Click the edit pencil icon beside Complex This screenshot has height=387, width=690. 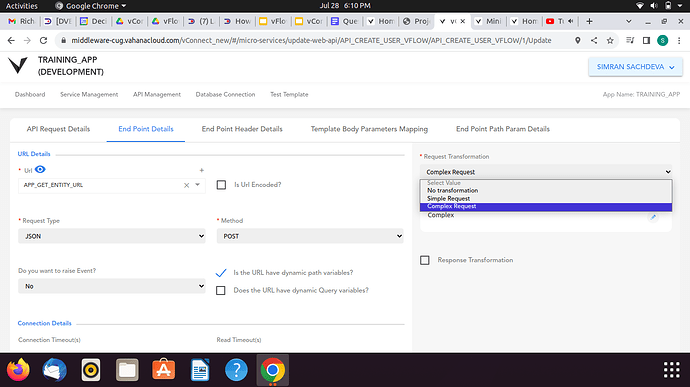pyautogui.click(x=653, y=217)
